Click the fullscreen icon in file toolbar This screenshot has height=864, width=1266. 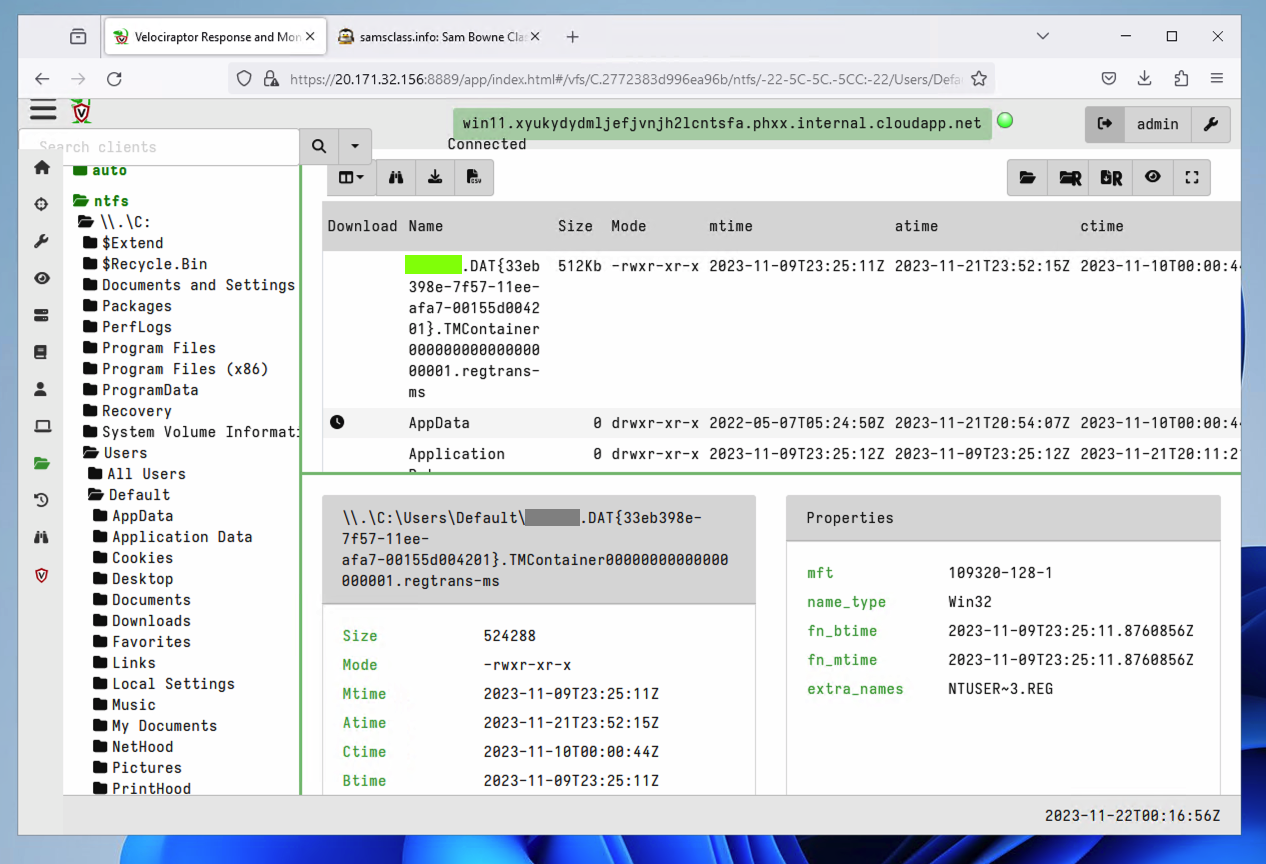1191,177
